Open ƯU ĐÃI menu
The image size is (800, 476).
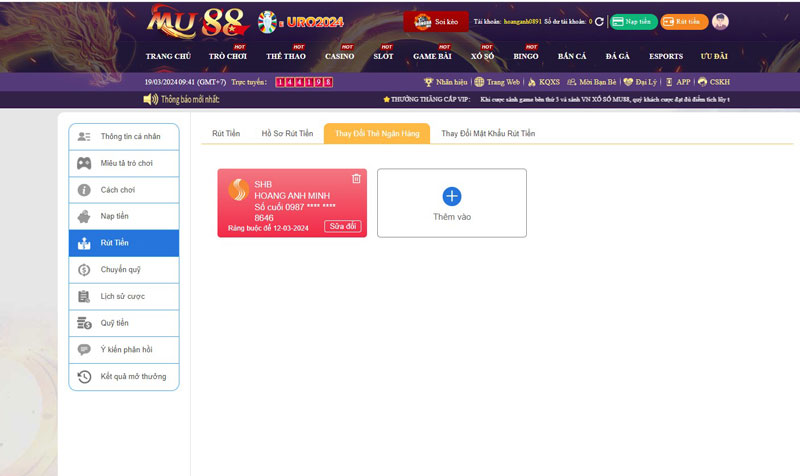coord(714,56)
